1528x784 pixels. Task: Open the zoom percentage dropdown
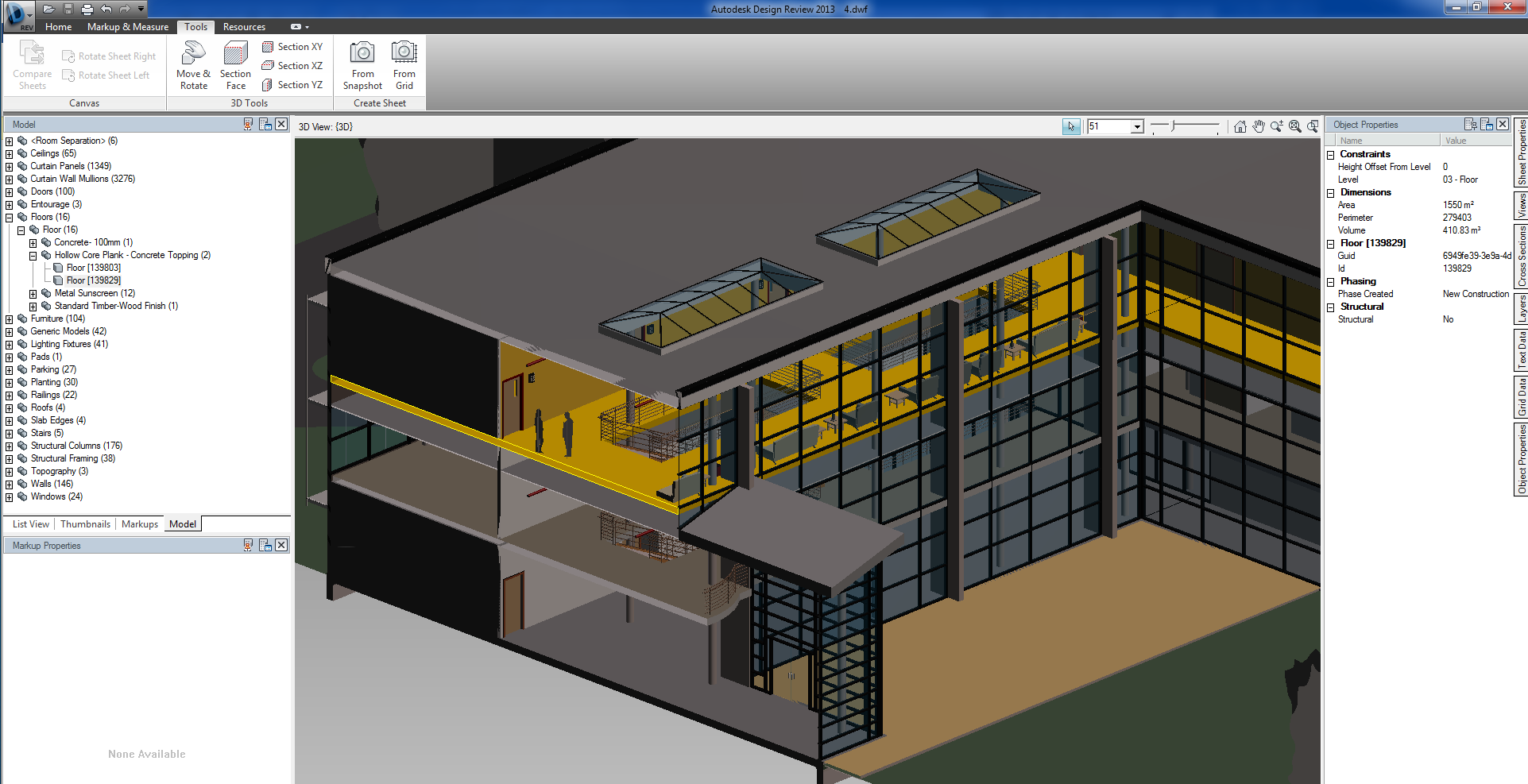(x=1137, y=126)
